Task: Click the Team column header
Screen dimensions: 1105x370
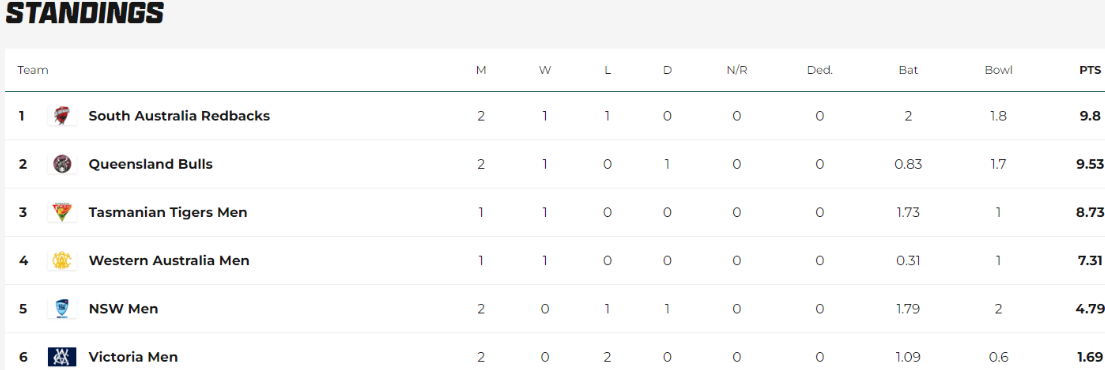Action: click(x=33, y=70)
